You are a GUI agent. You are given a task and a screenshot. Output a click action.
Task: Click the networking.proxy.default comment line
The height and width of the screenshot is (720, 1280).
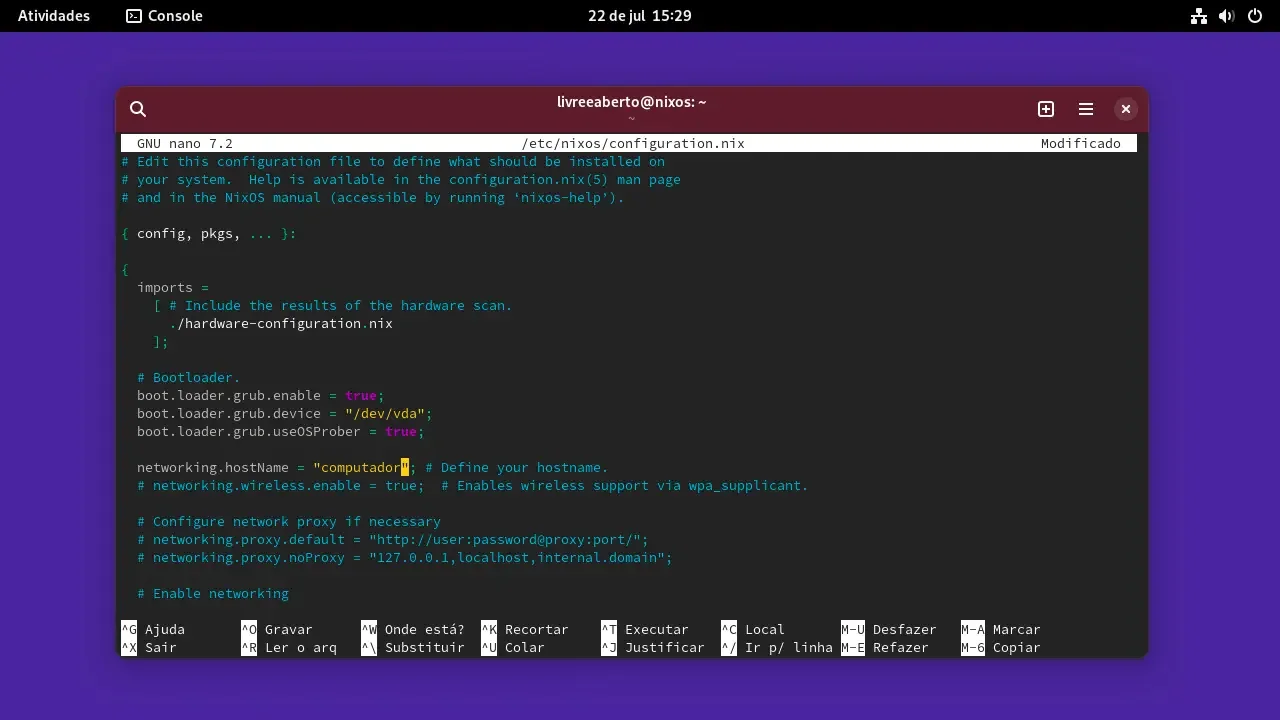393,540
